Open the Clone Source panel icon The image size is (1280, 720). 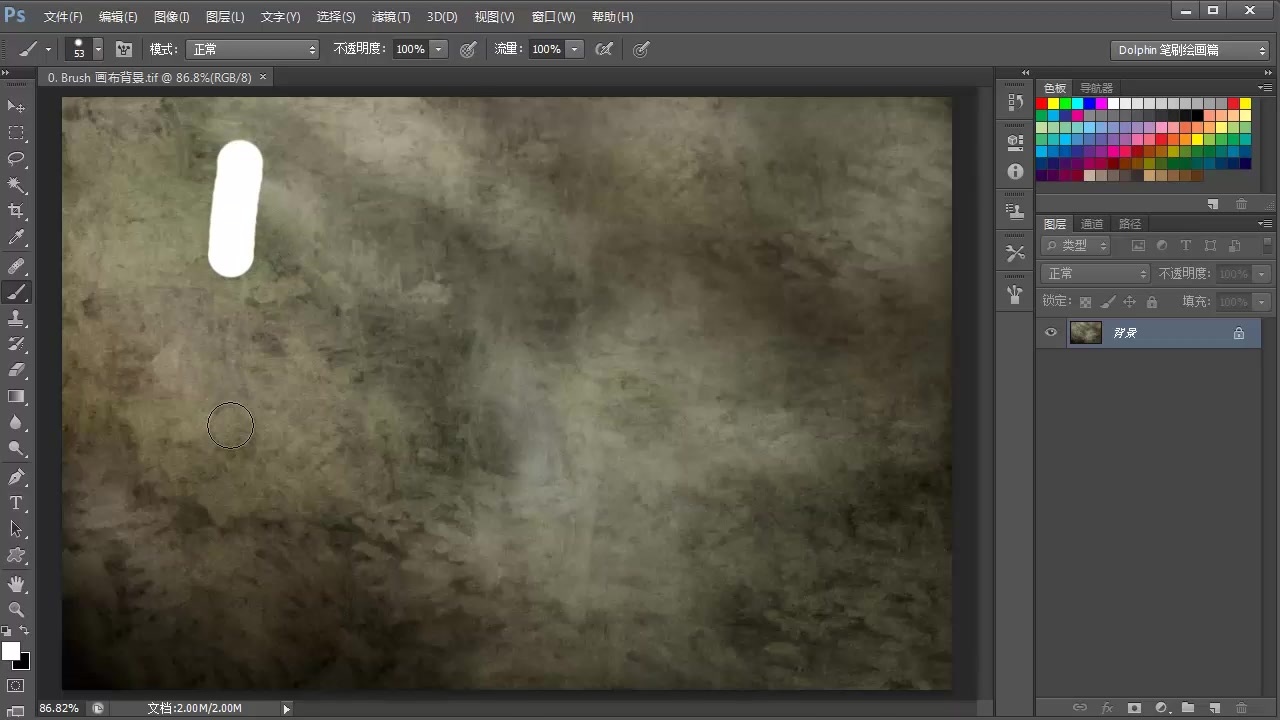click(1015, 212)
